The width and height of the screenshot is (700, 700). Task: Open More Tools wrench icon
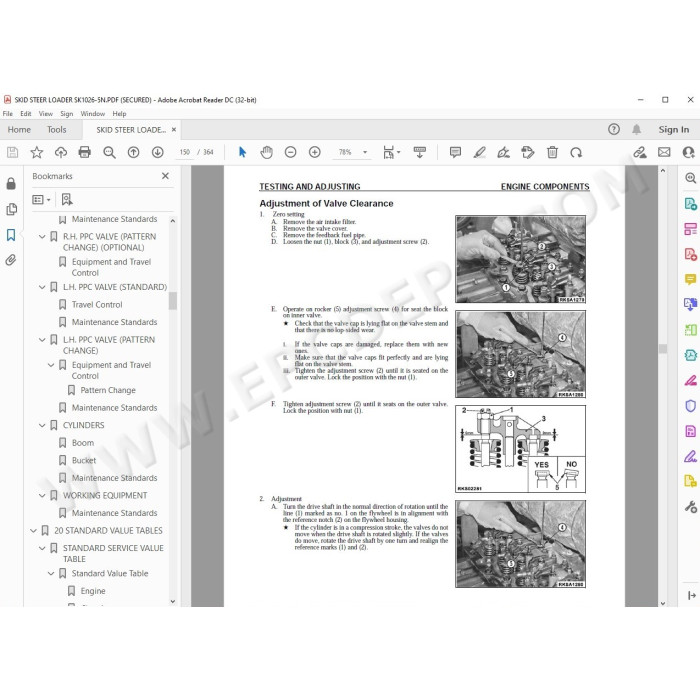(x=690, y=507)
